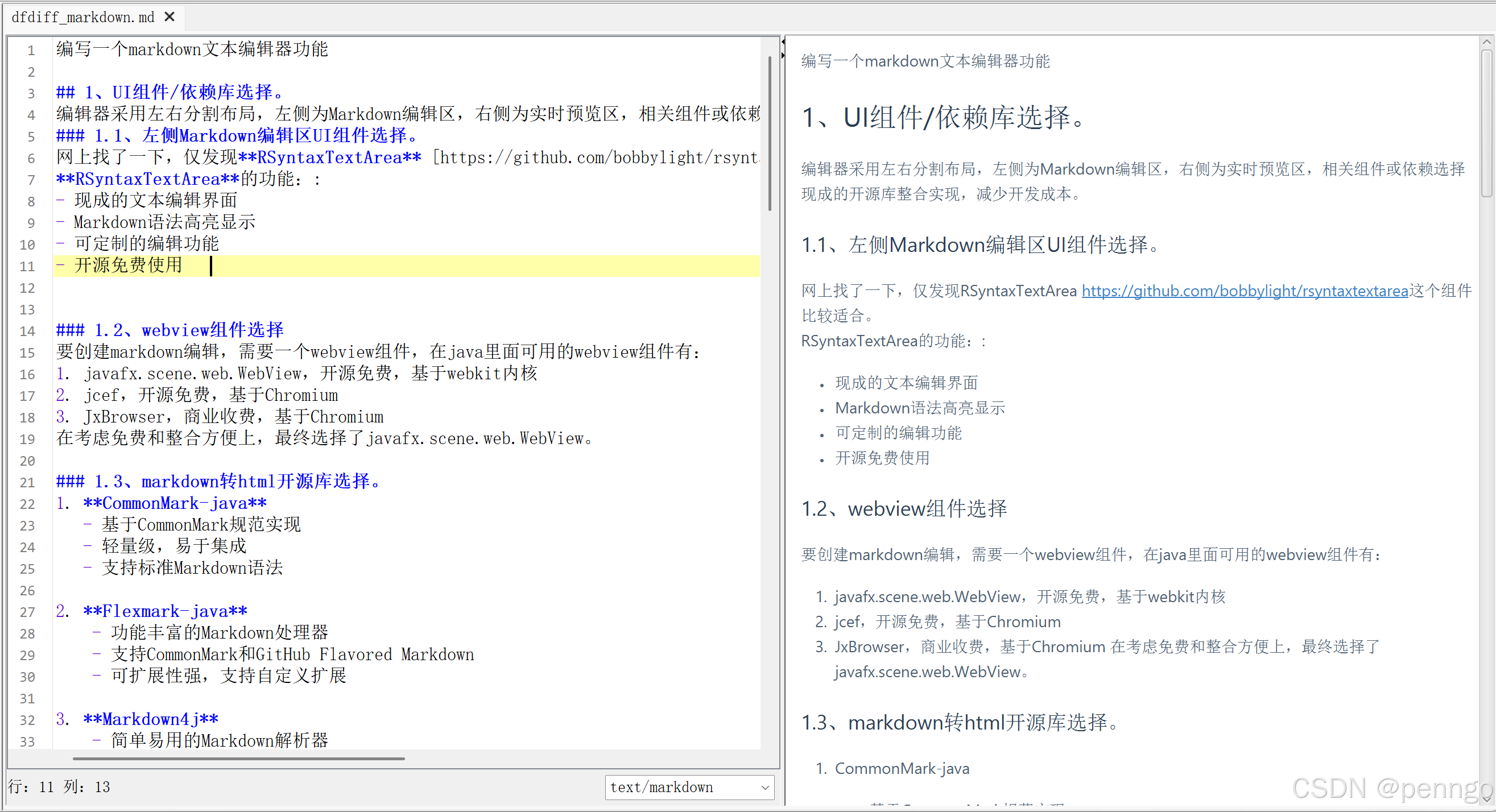Viewport: 1496px width, 812px height.
Task: Click preview heading '1.2、webview组件选择'
Action: click(904, 508)
